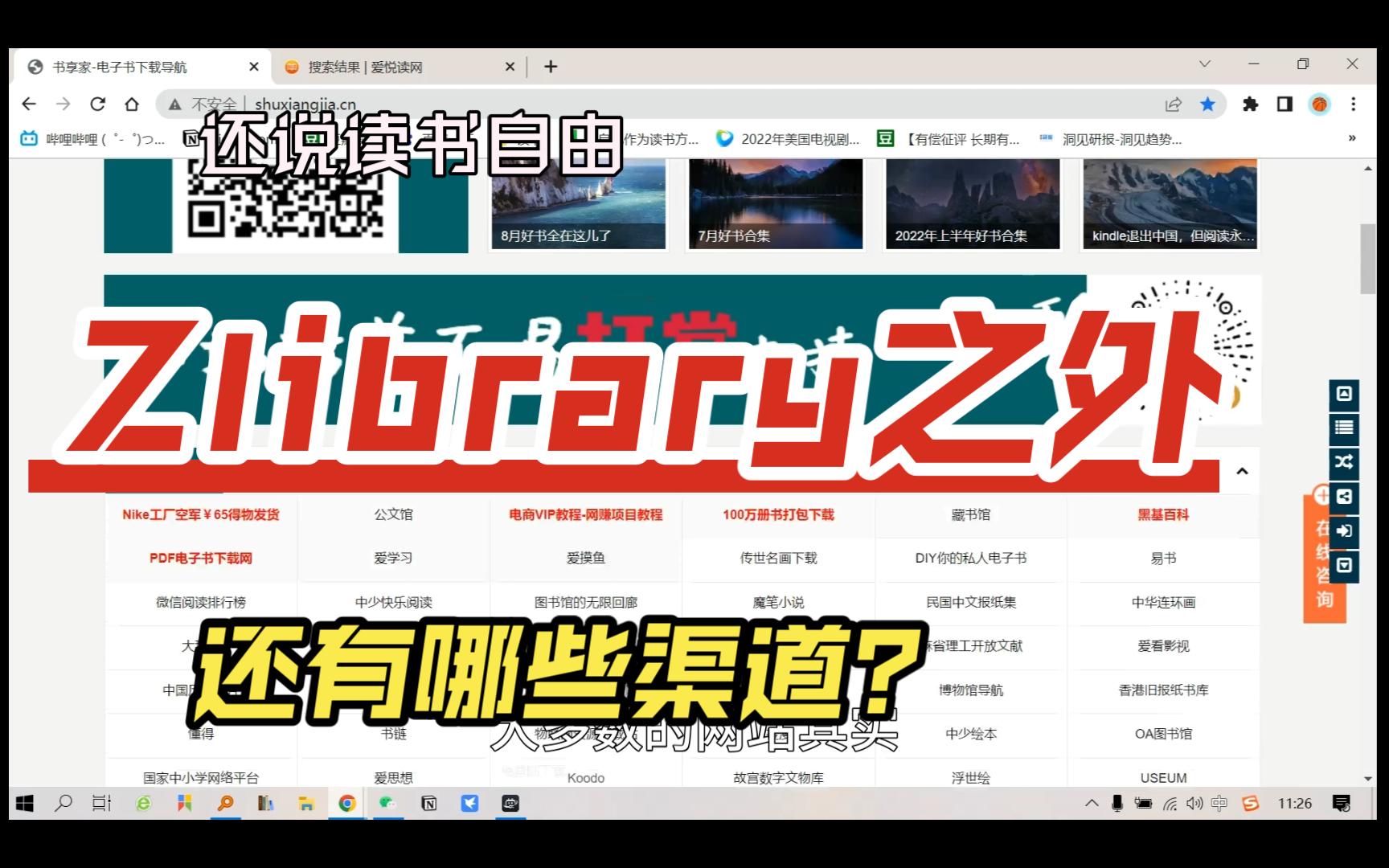The height and width of the screenshot is (868, 1389).
Task: Click the sidebar list menu icon
Action: [1344, 428]
